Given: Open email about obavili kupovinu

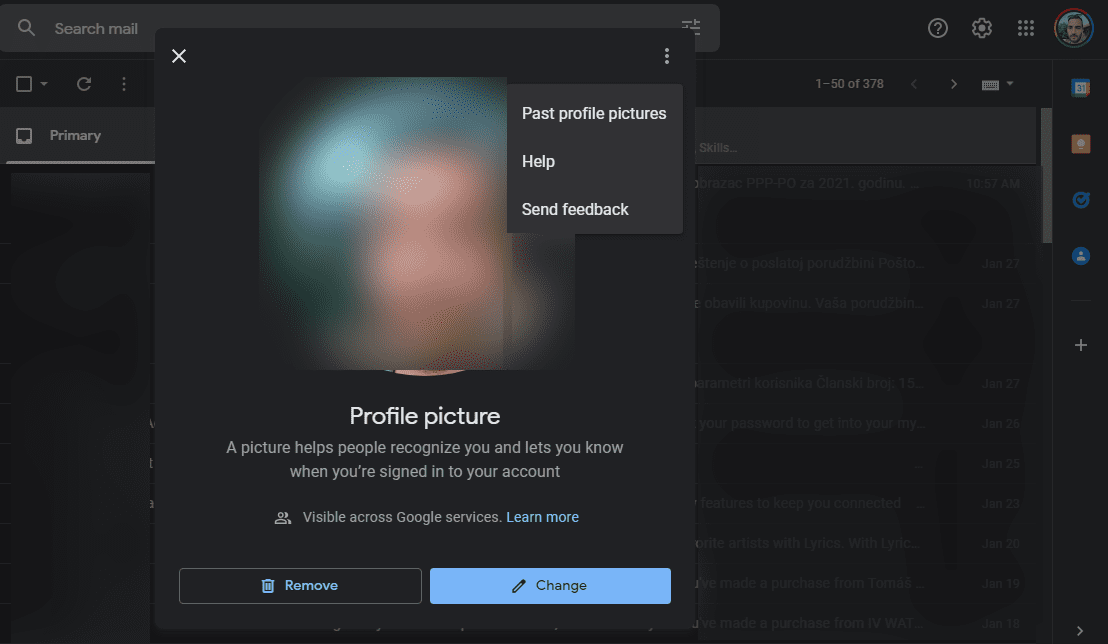Looking at the screenshot, I should click(866, 303).
